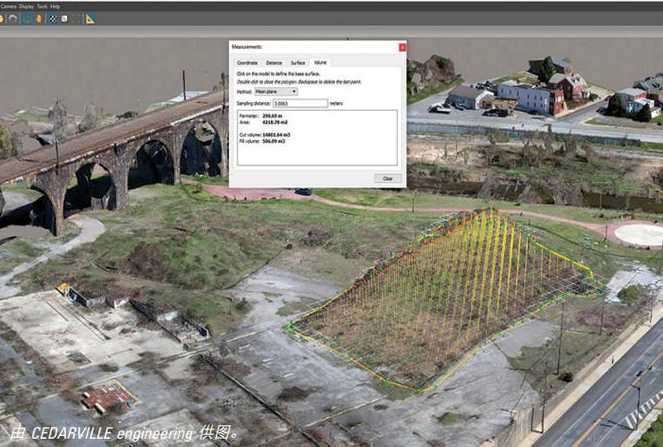The width and height of the screenshot is (663, 447).
Task: Click the white square toolbar icon
Action: 64,19
